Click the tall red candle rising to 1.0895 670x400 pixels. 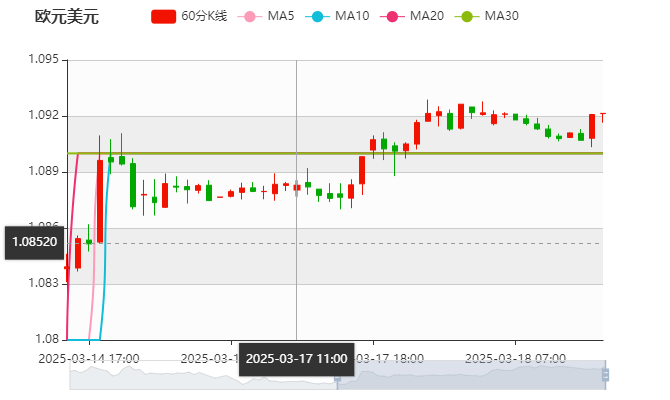coord(99,200)
